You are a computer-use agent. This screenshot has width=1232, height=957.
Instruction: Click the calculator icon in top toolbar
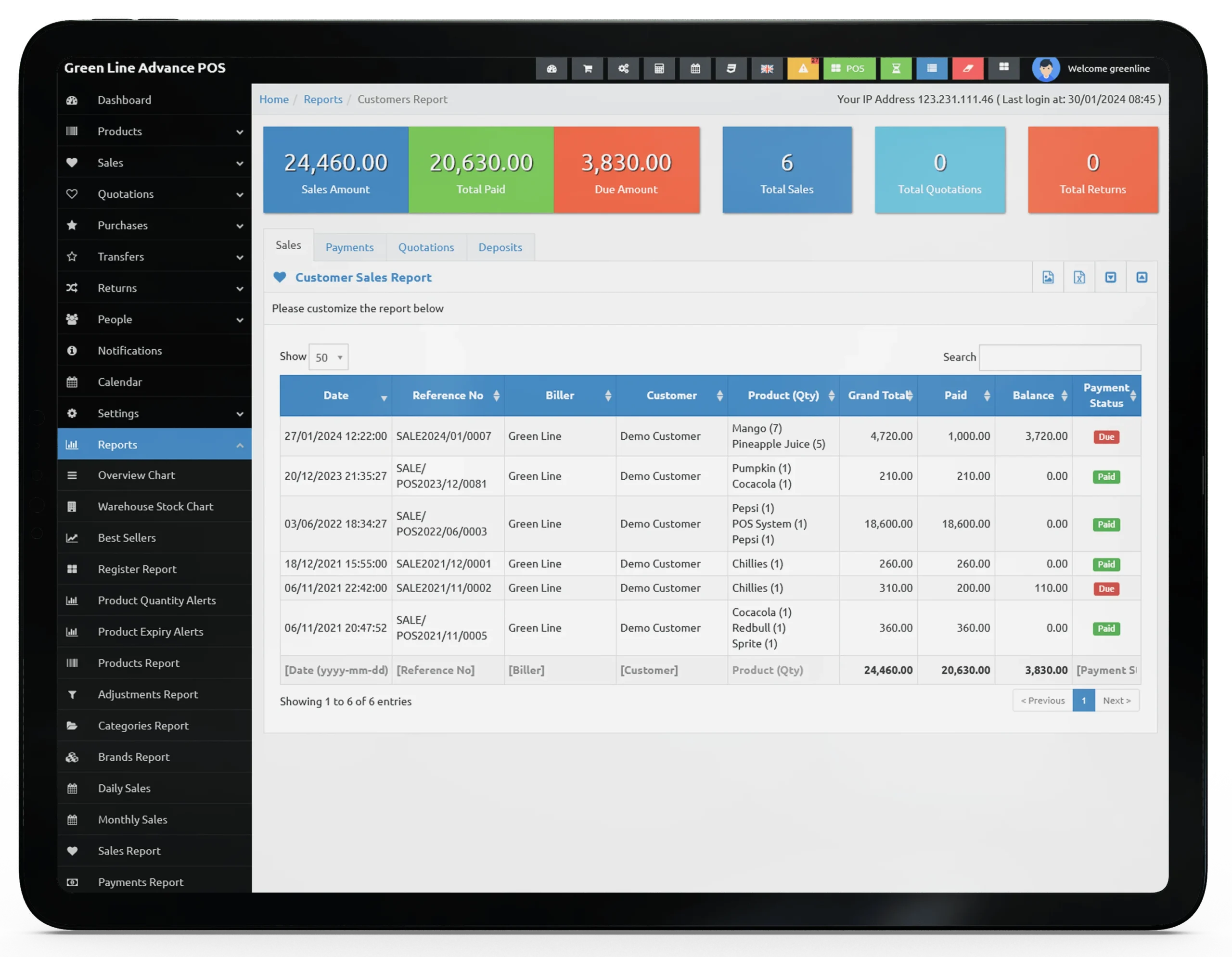(x=659, y=68)
